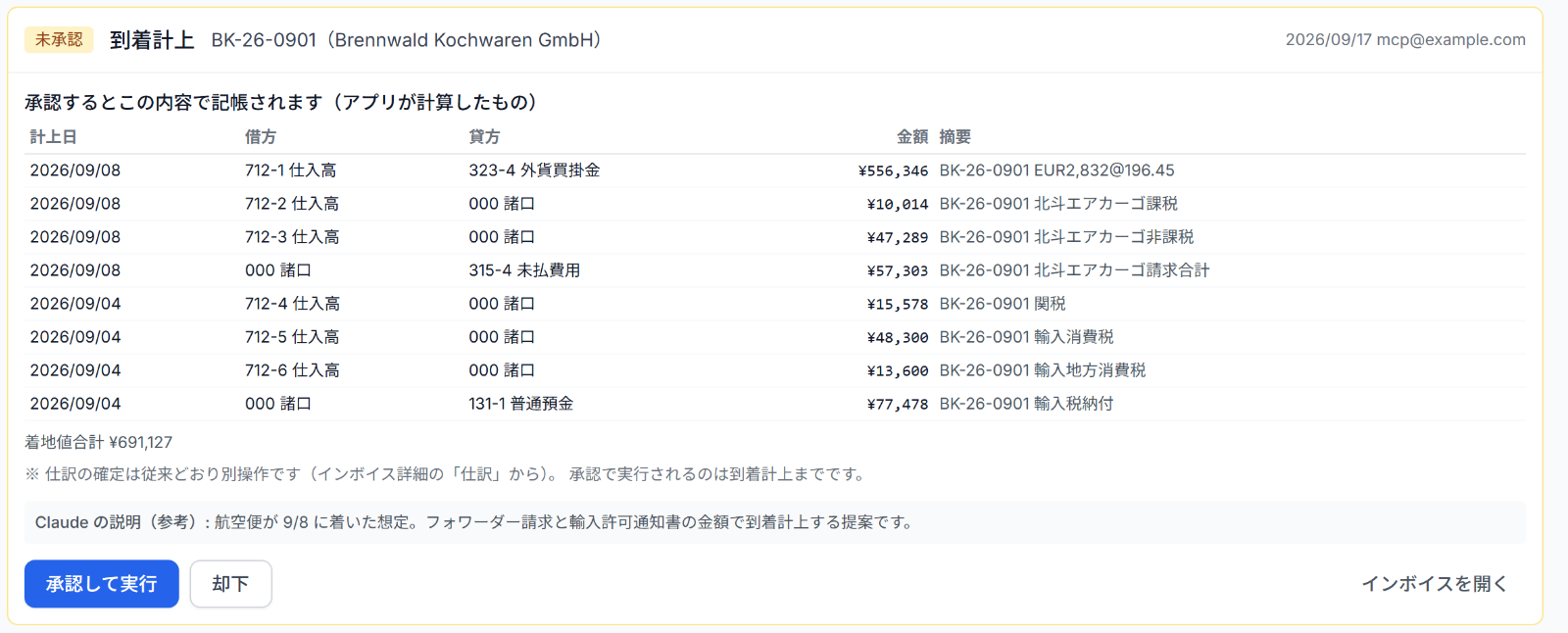Click the 借方 column header
The height and width of the screenshot is (633, 1568).
(x=261, y=137)
